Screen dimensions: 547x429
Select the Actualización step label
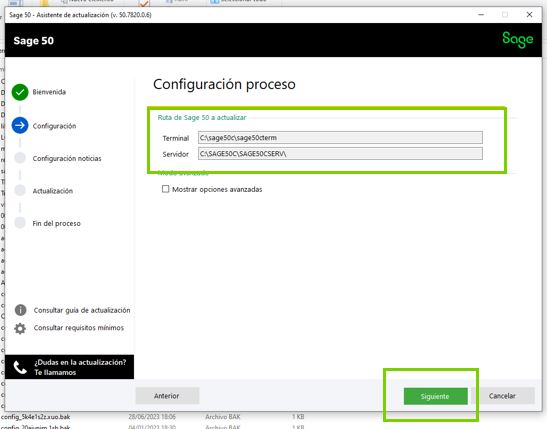click(53, 191)
